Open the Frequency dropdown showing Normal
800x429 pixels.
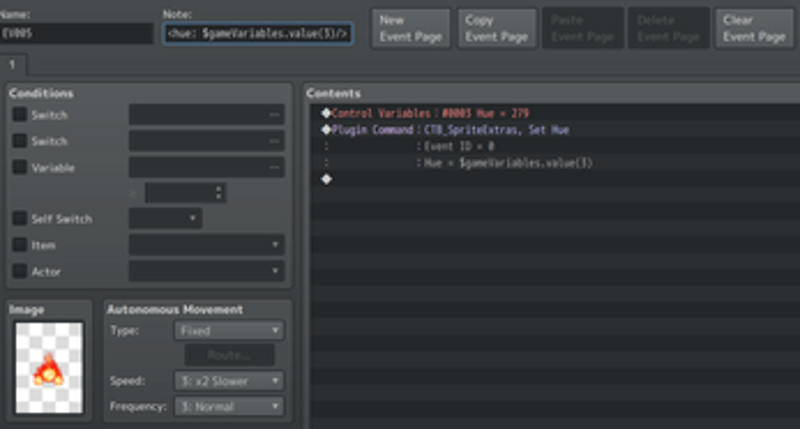[x=229, y=407]
